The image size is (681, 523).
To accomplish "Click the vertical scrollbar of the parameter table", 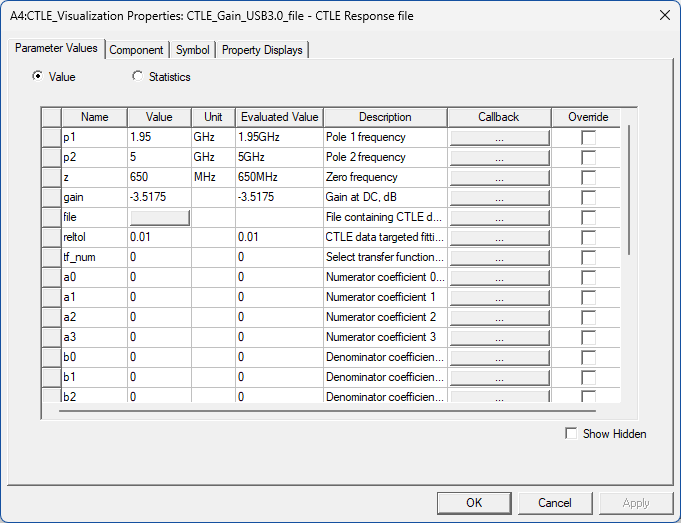I will pyautogui.click(x=629, y=190).
